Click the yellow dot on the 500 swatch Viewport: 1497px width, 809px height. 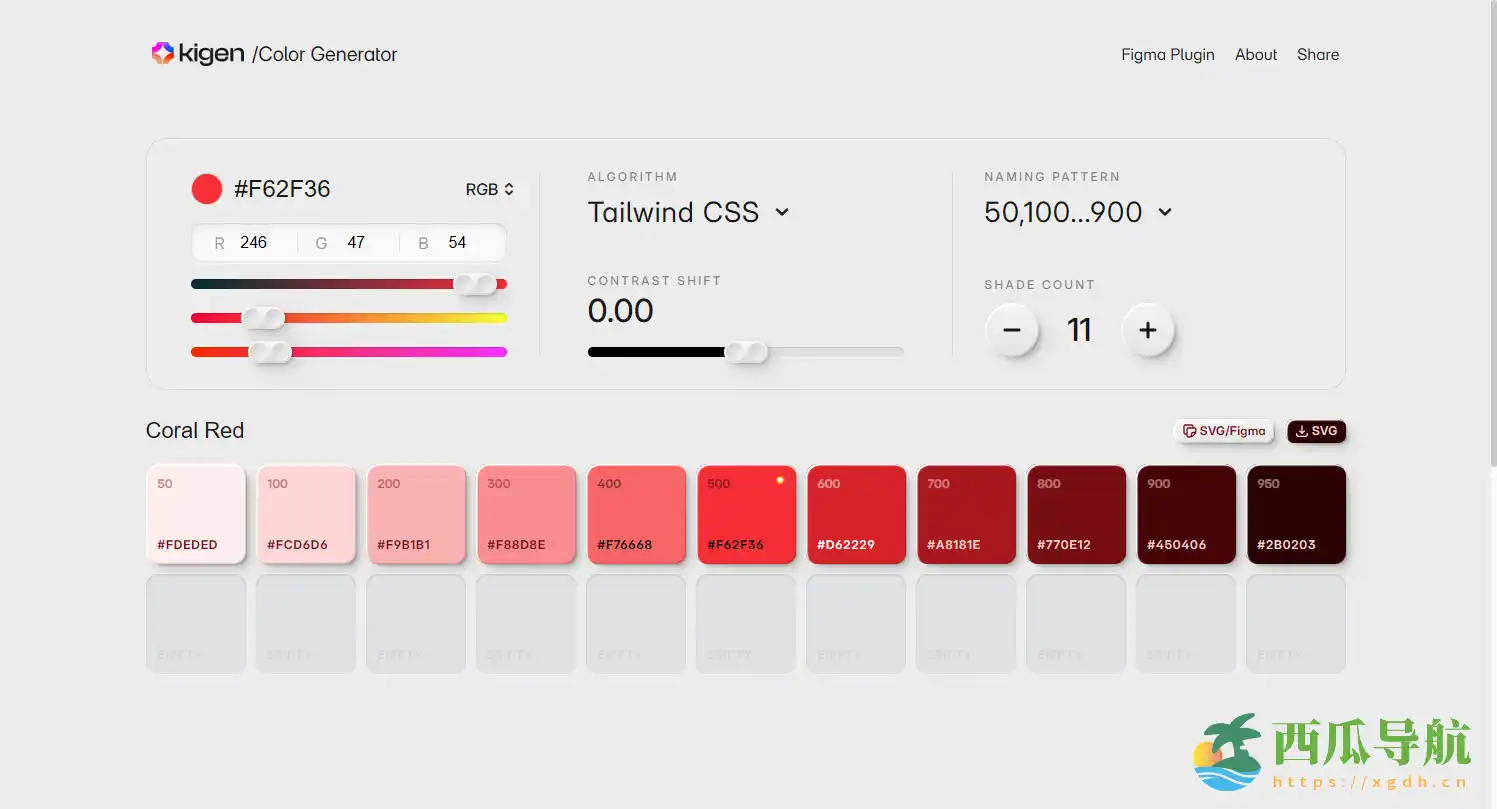point(780,480)
